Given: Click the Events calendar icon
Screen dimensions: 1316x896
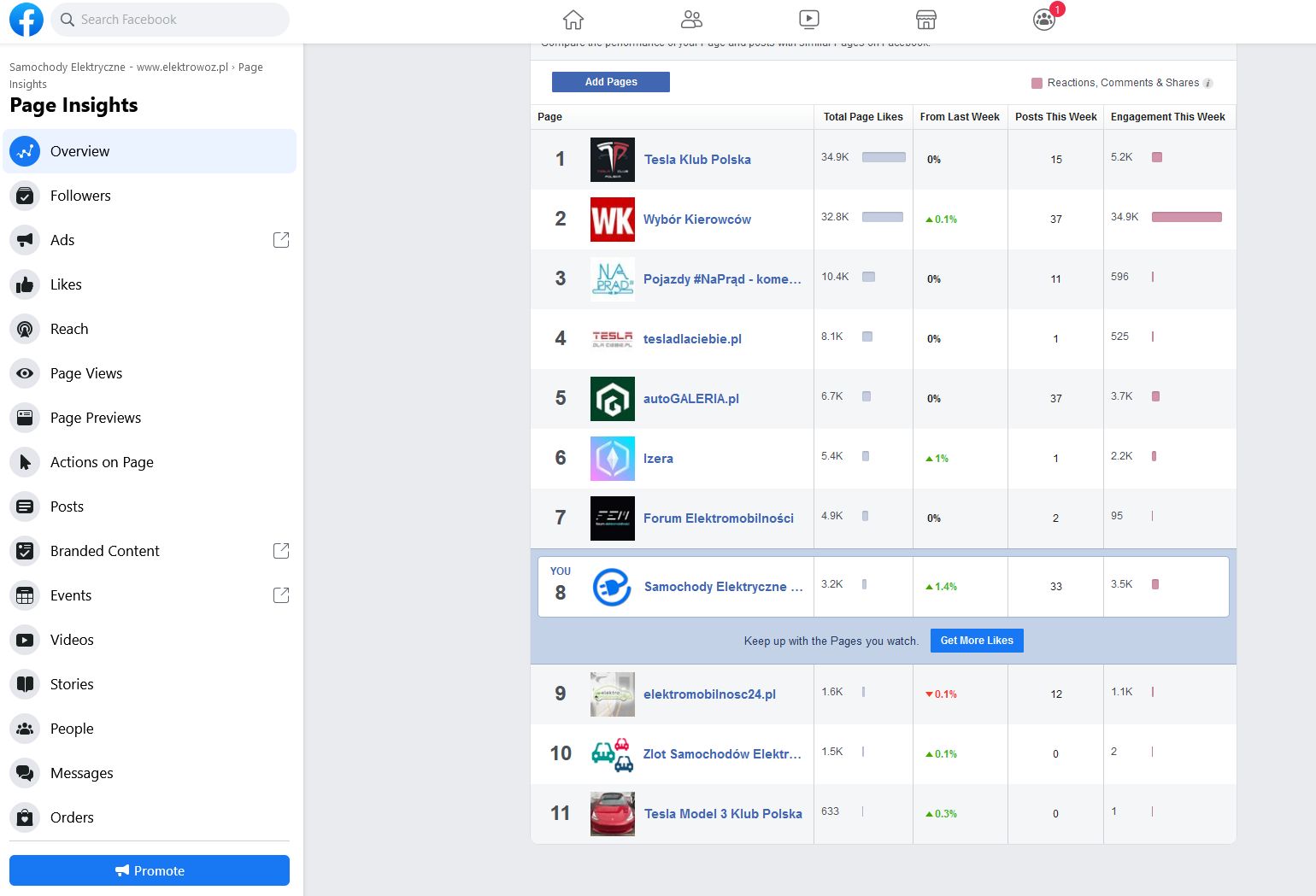Looking at the screenshot, I should 25,595.
